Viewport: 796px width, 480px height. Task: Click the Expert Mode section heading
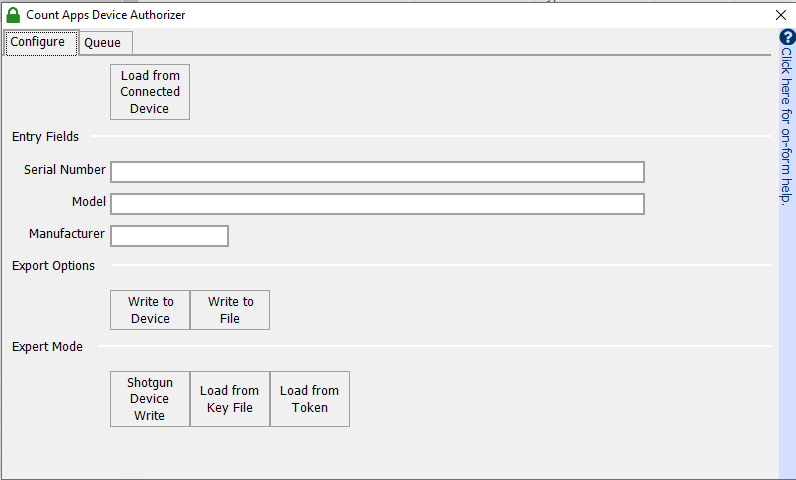pyautogui.click(x=47, y=347)
